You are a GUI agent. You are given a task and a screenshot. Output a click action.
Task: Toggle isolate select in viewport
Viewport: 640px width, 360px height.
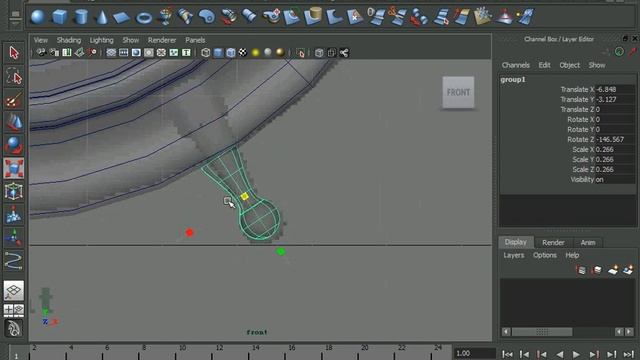pos(301,53)
